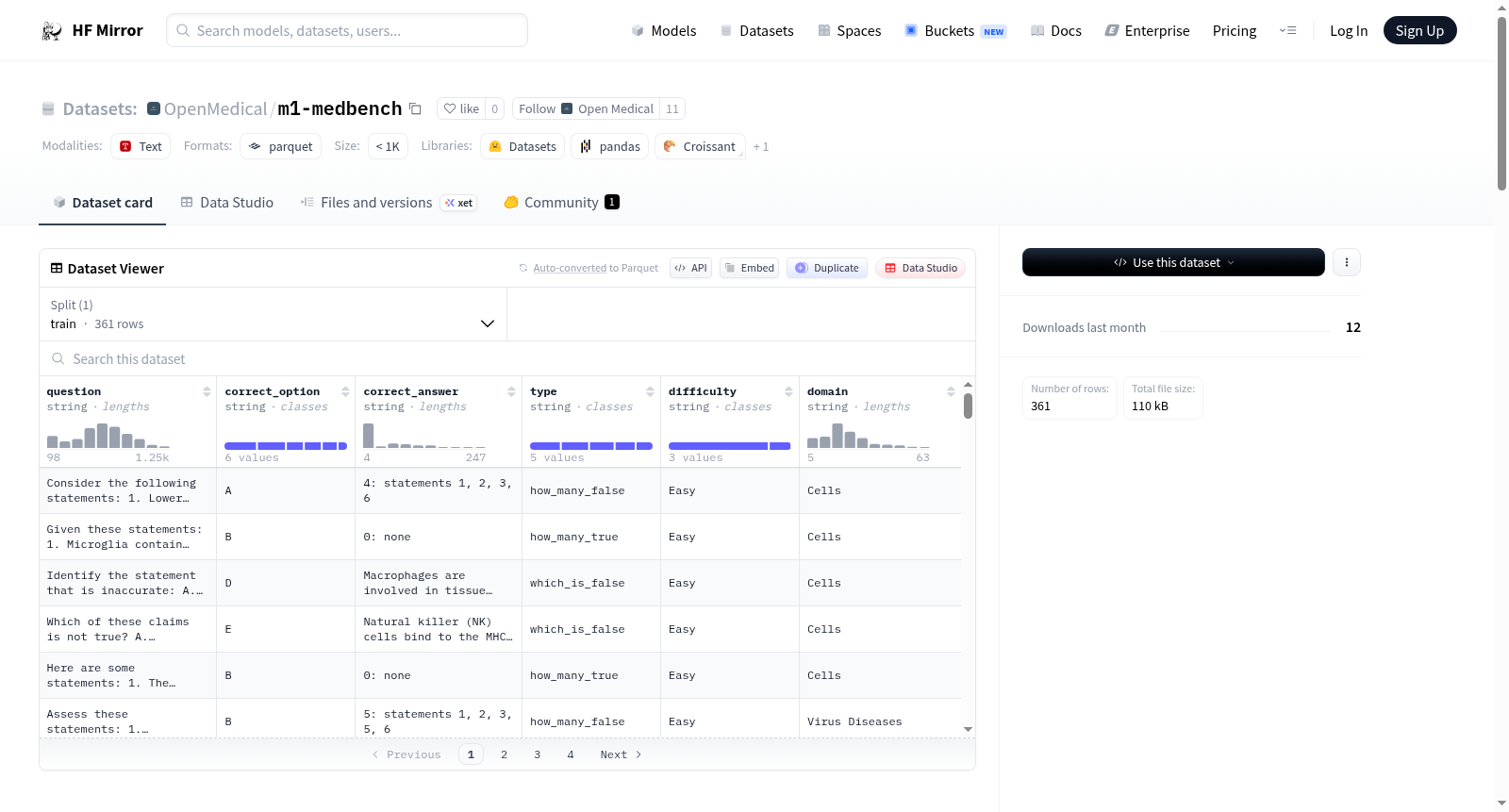Viewport: 1509px width, 812px height.
Task: Go to page 4 of the table
Action: click(571, 754)
